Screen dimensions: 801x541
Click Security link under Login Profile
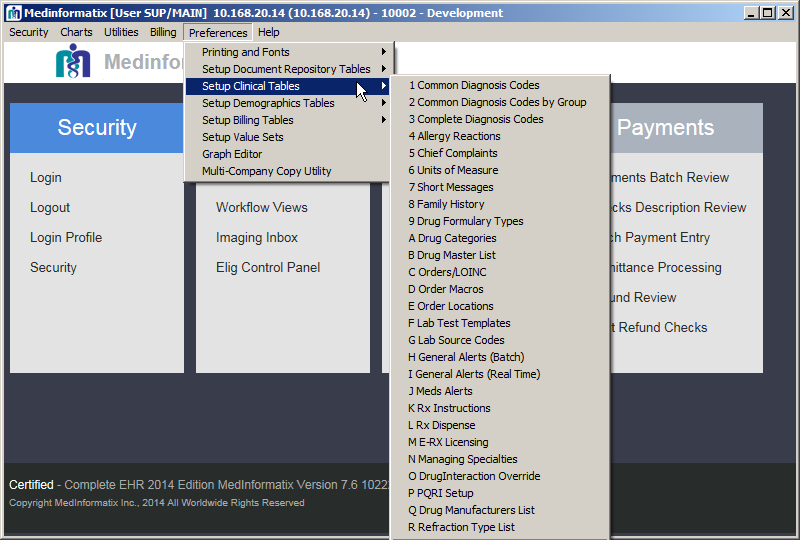(x=53, y=268)
